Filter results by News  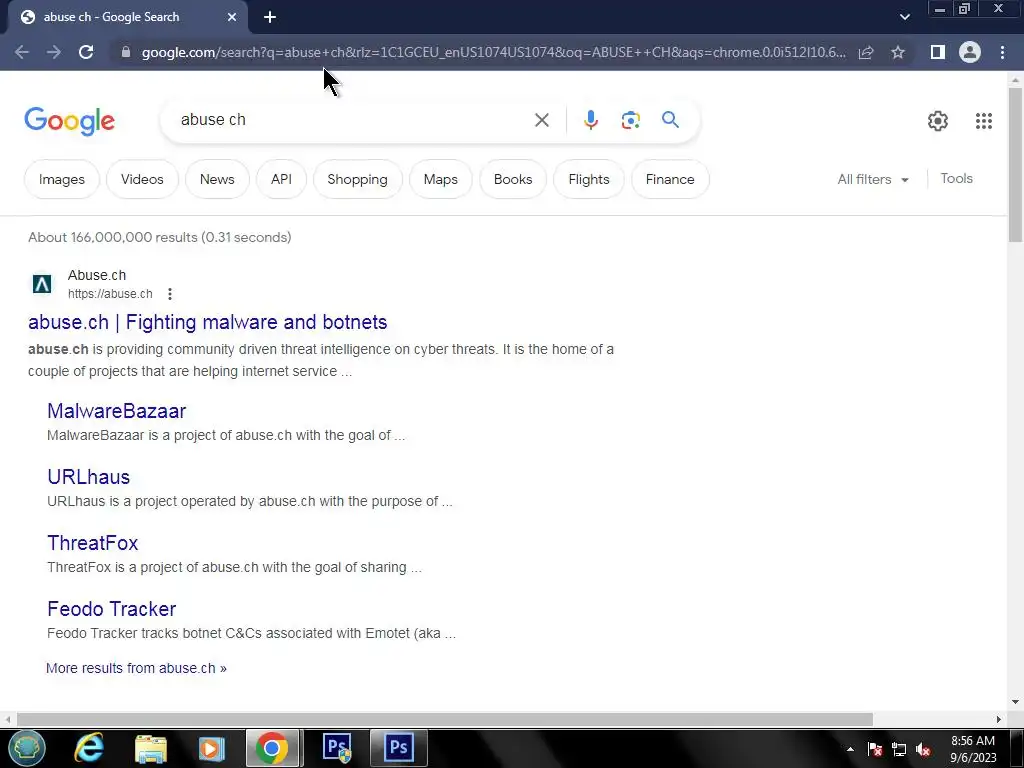(x=217, y=180)
